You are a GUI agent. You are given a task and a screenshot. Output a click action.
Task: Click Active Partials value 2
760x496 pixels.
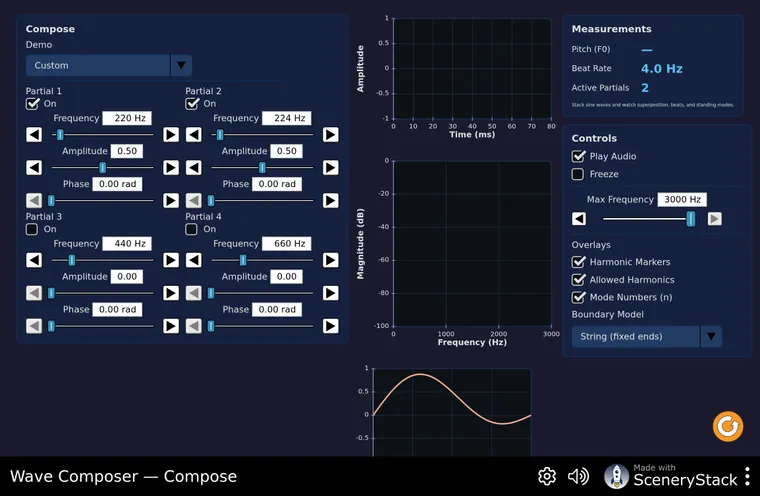pyautogui.click(x=645, y=88)
